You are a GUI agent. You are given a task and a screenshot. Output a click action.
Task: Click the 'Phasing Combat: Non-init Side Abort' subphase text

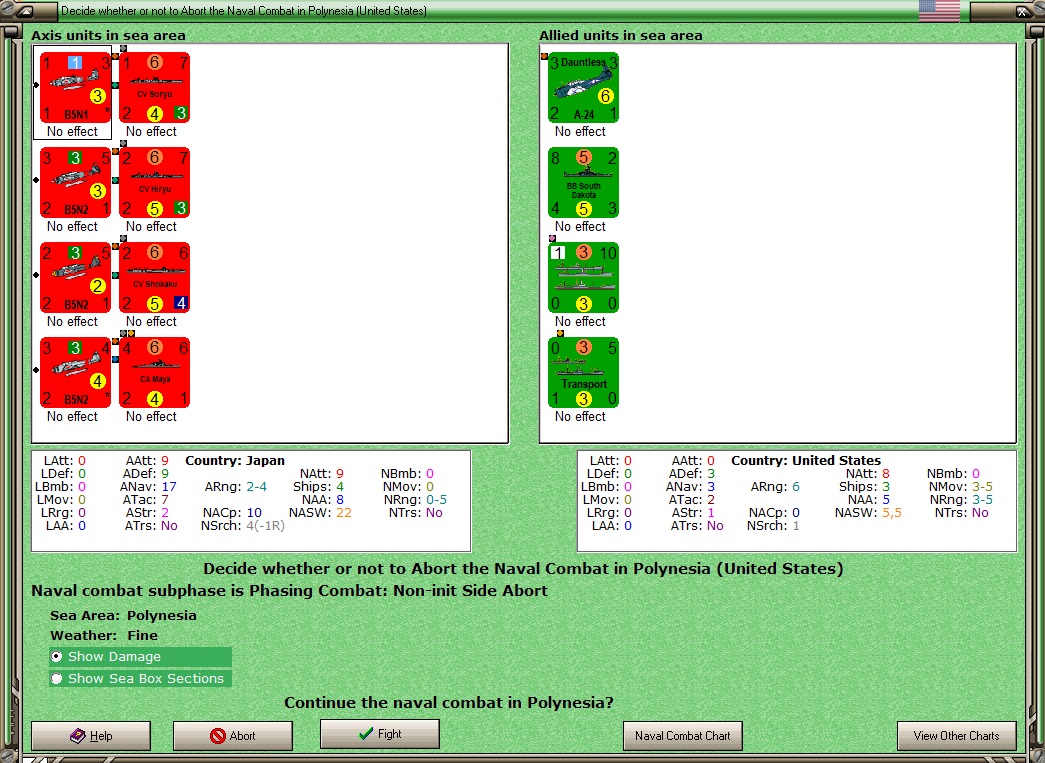(x=399, y=590)
